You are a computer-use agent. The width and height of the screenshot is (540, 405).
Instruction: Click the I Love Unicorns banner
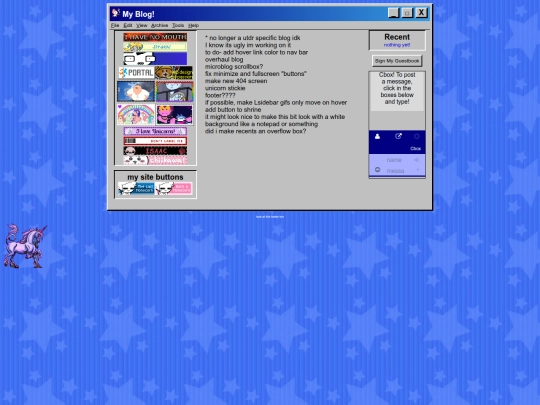tap(155, 131)
